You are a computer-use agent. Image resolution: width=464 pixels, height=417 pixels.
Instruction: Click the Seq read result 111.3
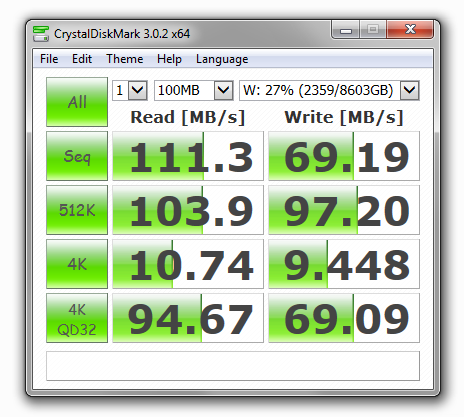(x=188, y=156)
